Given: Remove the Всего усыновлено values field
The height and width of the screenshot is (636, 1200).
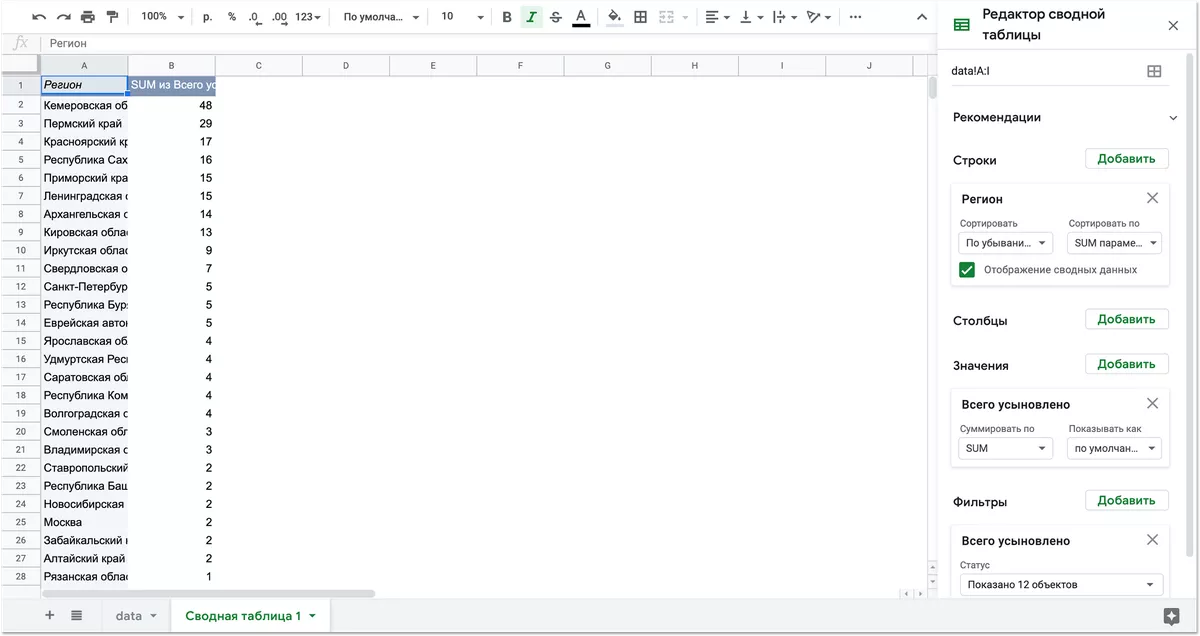Looking at the screenshot, I should click(x=1152, y=403).
